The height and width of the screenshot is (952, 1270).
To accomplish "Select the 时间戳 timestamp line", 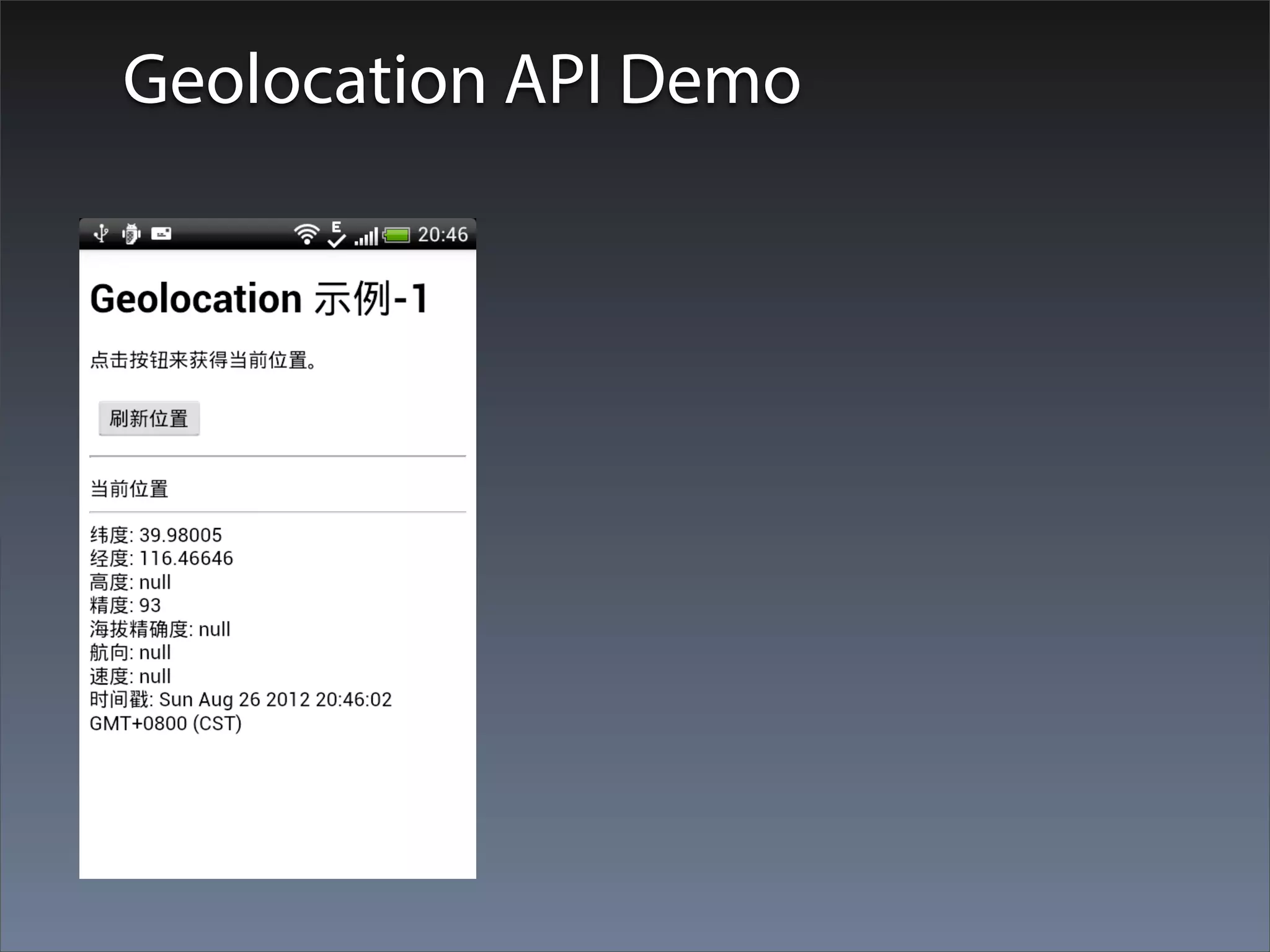I will [x=241, y=700].
